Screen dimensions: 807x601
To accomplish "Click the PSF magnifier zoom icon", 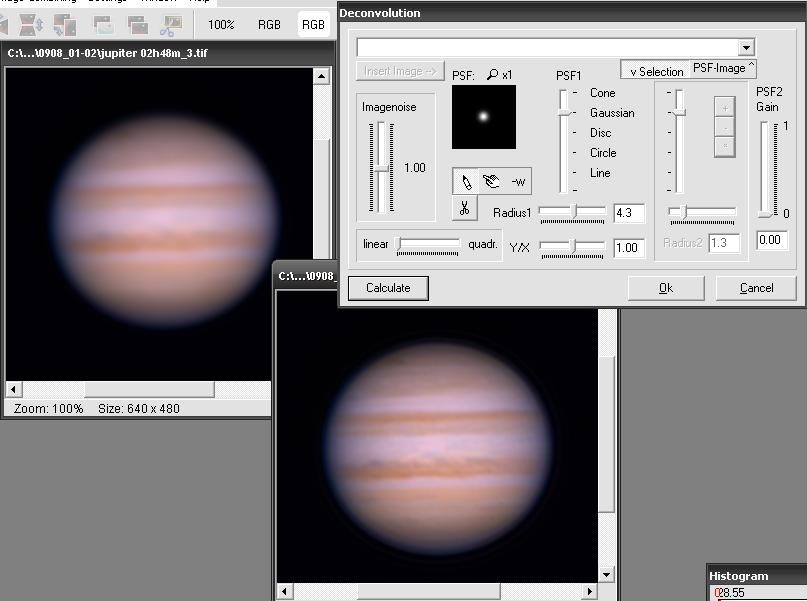I will pos(493,75).
